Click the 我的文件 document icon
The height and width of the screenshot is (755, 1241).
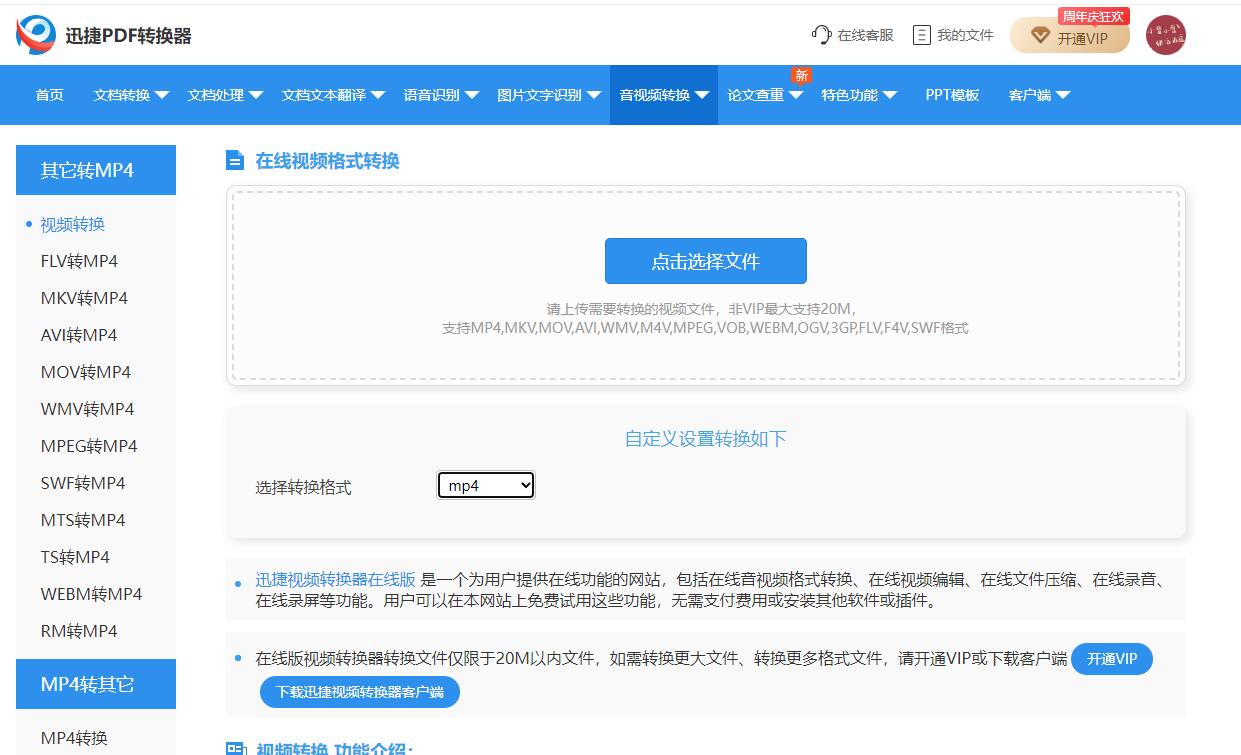pos(922,35)
